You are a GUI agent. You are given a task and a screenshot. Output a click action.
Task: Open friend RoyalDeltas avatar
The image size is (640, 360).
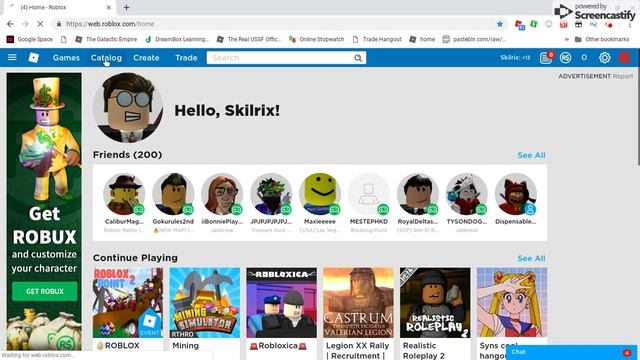click(418, 194)
